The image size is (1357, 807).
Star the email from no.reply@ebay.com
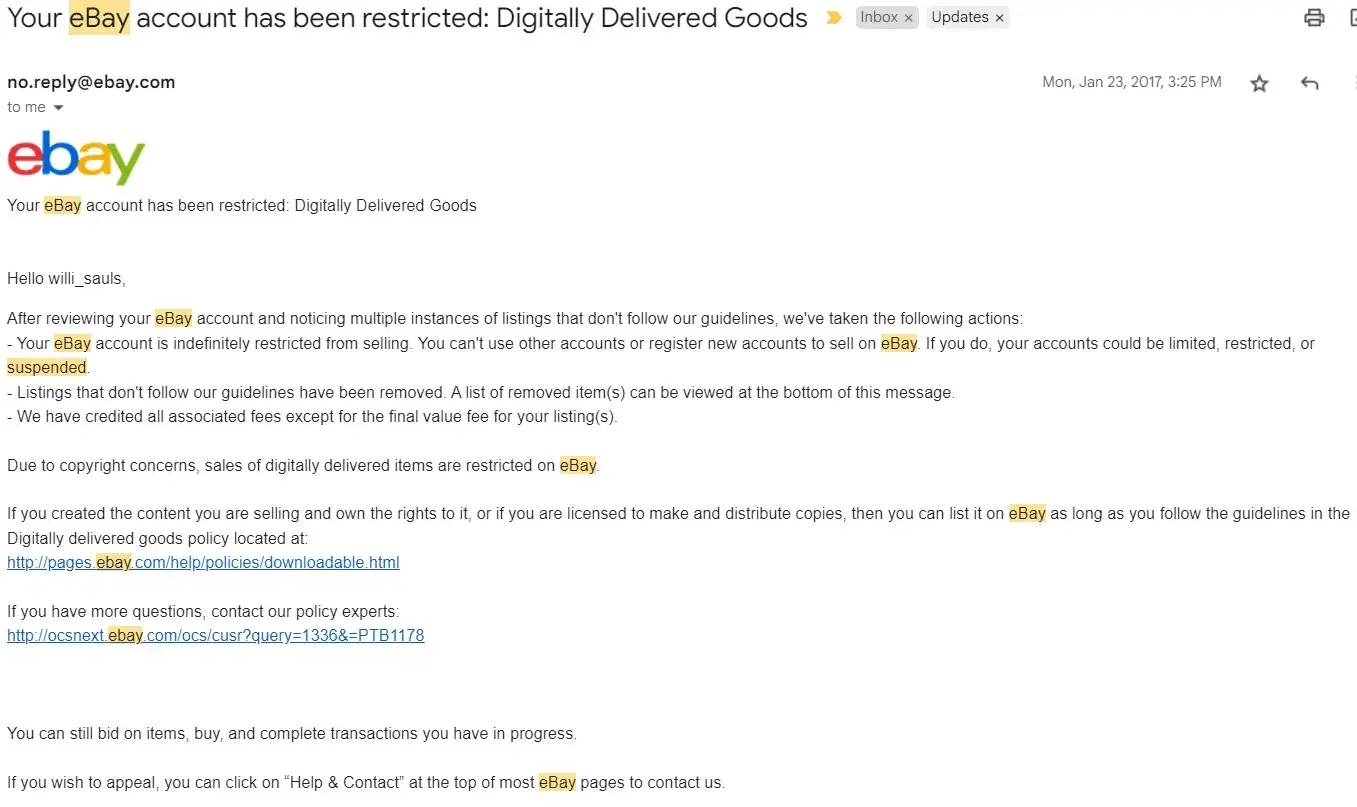[1259, 84]
